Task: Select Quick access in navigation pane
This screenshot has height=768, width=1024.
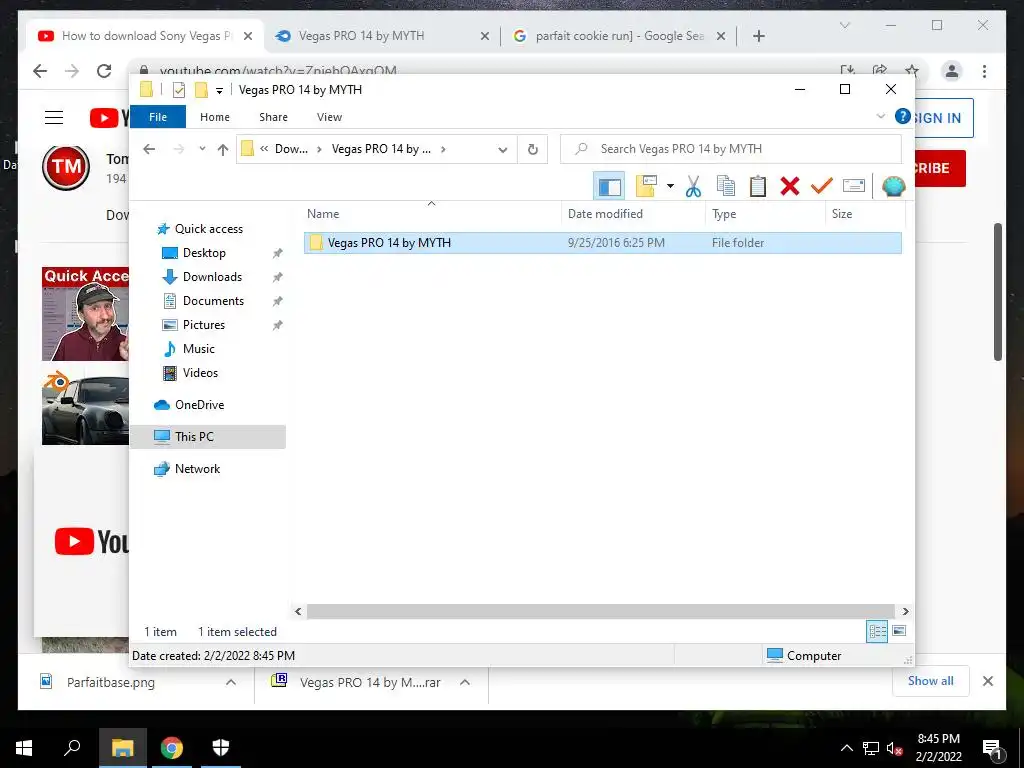Action: pos(208,229)
